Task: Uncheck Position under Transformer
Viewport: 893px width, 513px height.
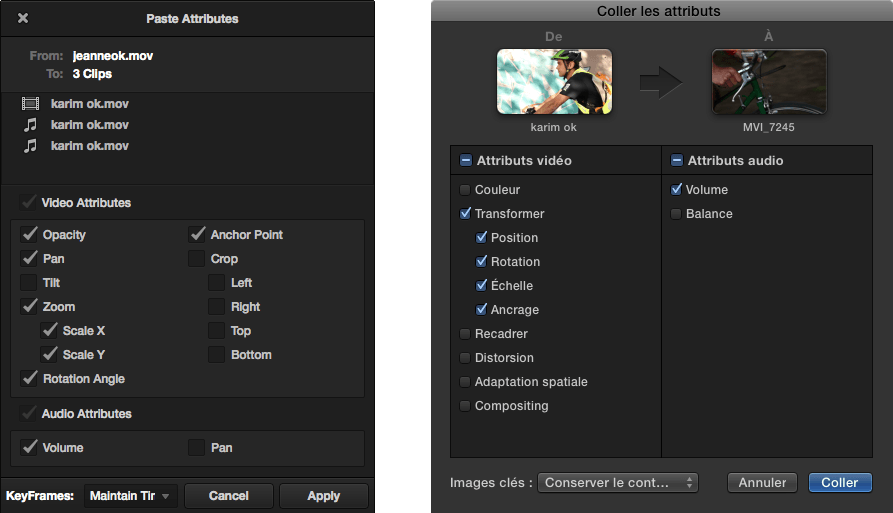Action: click(481, 237)
